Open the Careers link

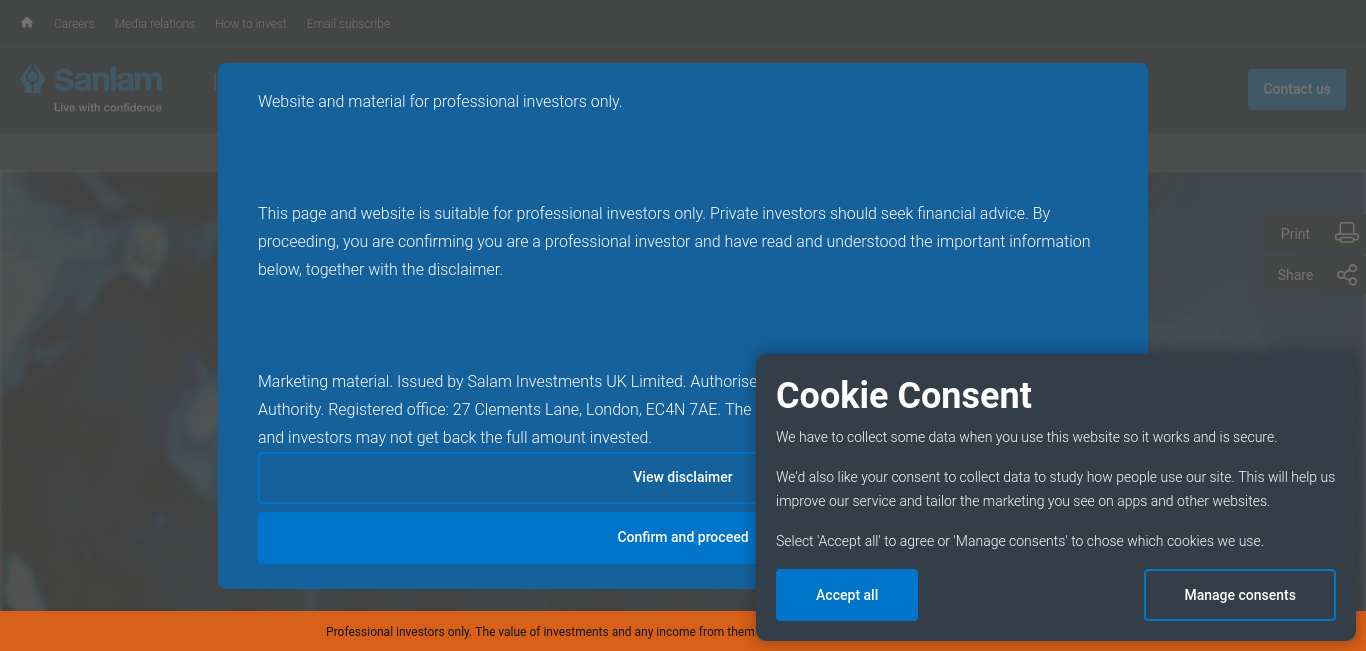[74, 24]
